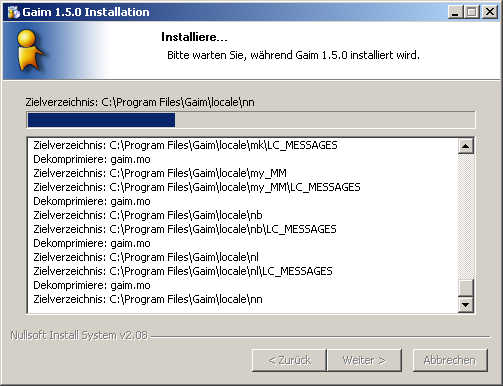Screen dimensions: 503x386
Task: Maximize the Gaim installation window
Action: (472, 12)
